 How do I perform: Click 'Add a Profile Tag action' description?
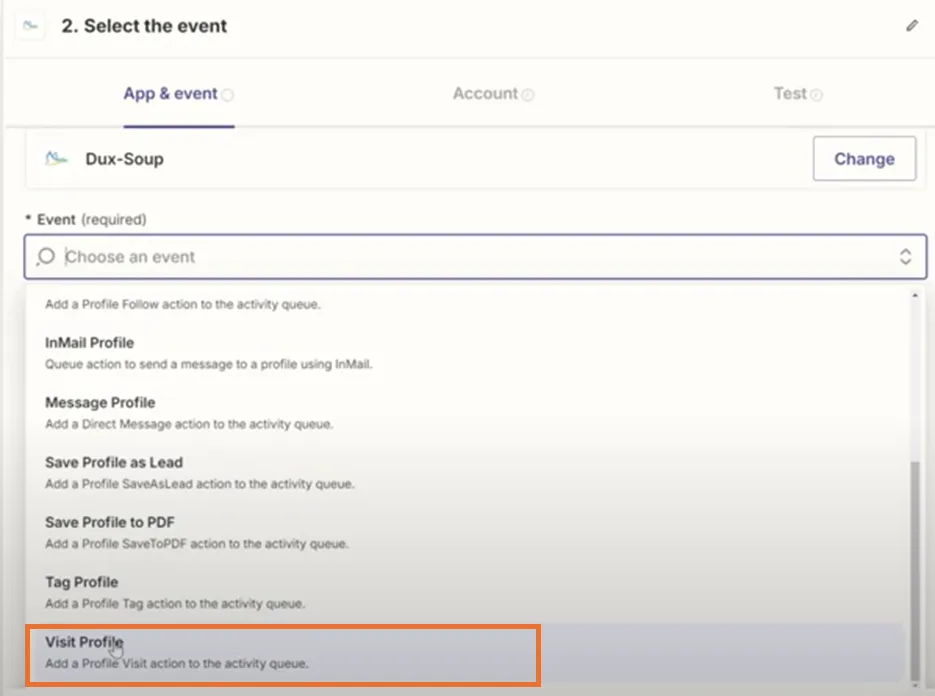coord(175,604)
